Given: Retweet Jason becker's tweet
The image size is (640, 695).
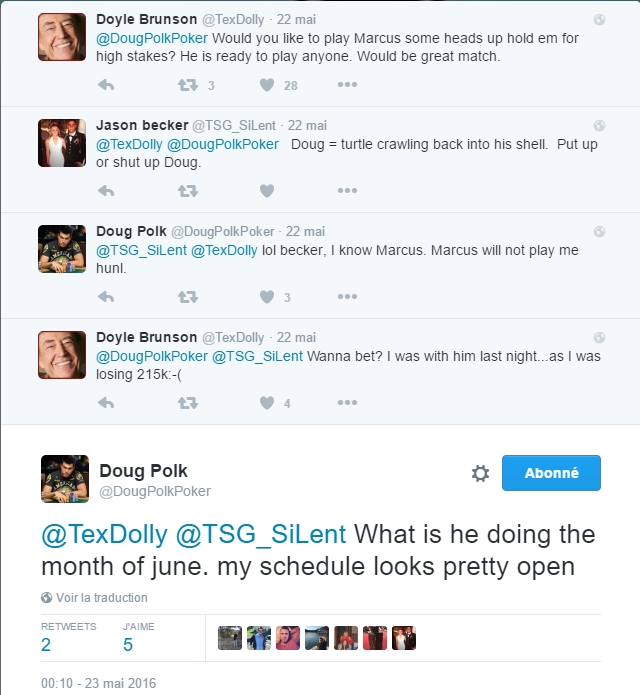Looking at the screenshot, I should (187, 191).
